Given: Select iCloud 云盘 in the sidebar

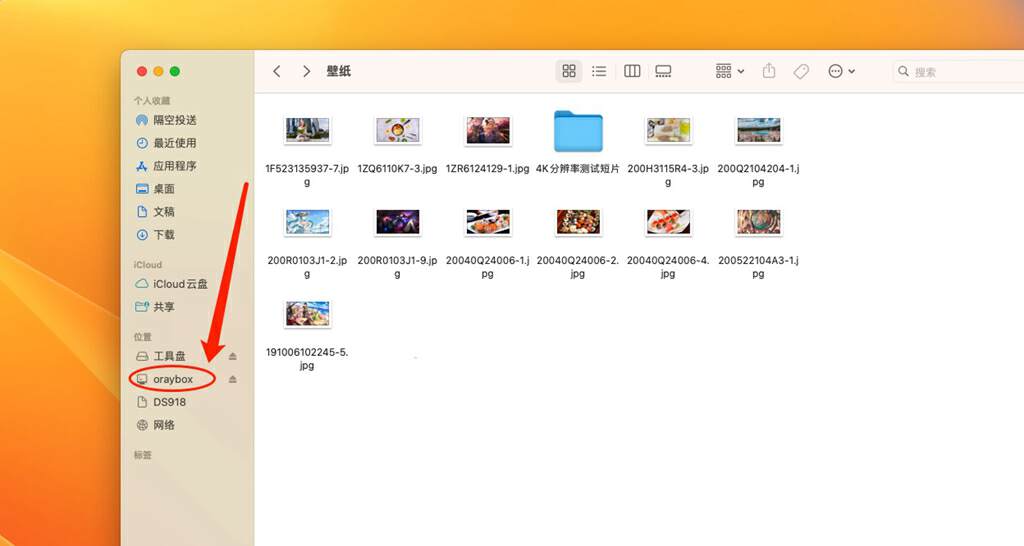Looking at the screenshot, I should point(180,284).
